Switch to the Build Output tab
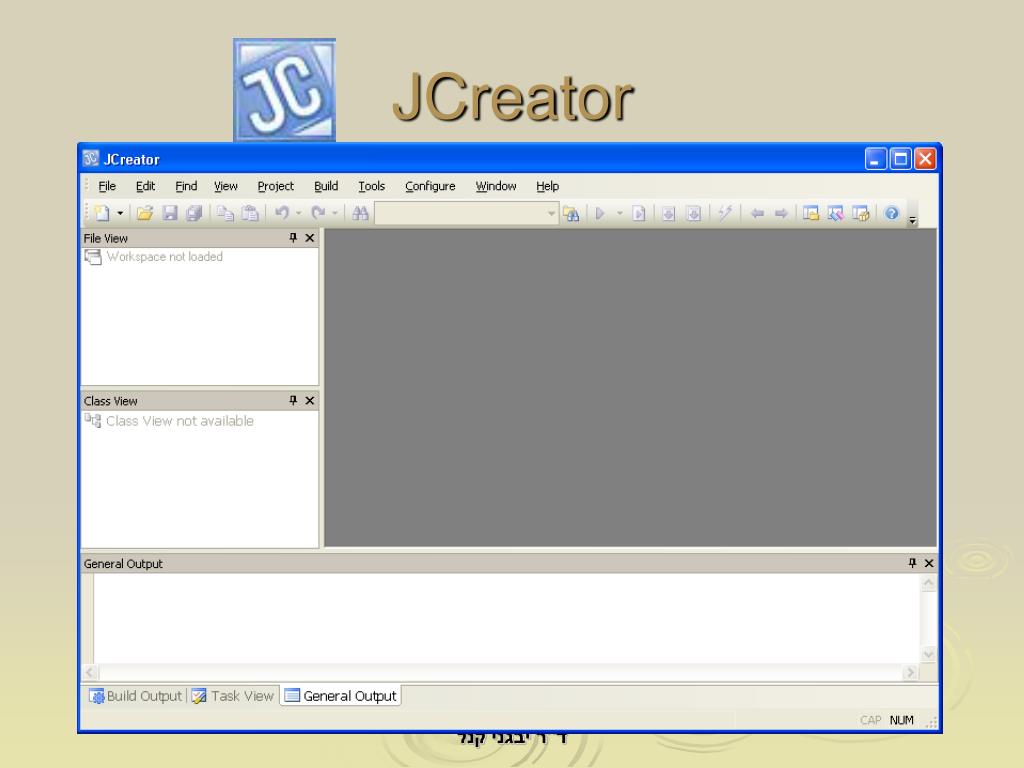 coord(135,696)
